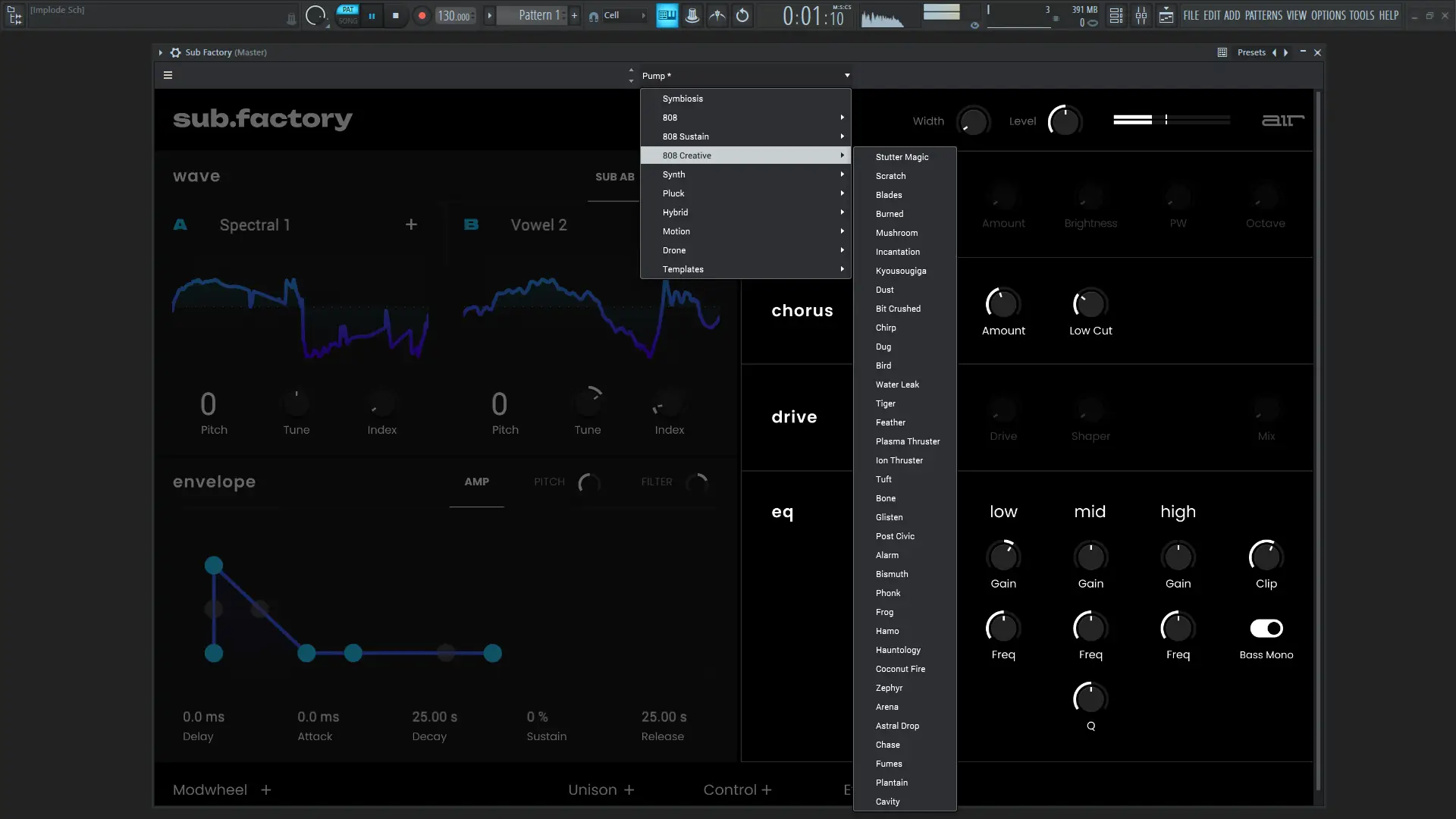This screenshot has width=1456, height=819.
Task: Open the PATTERNS menu
Action: pyautogui.click(x=1263, y=15)
